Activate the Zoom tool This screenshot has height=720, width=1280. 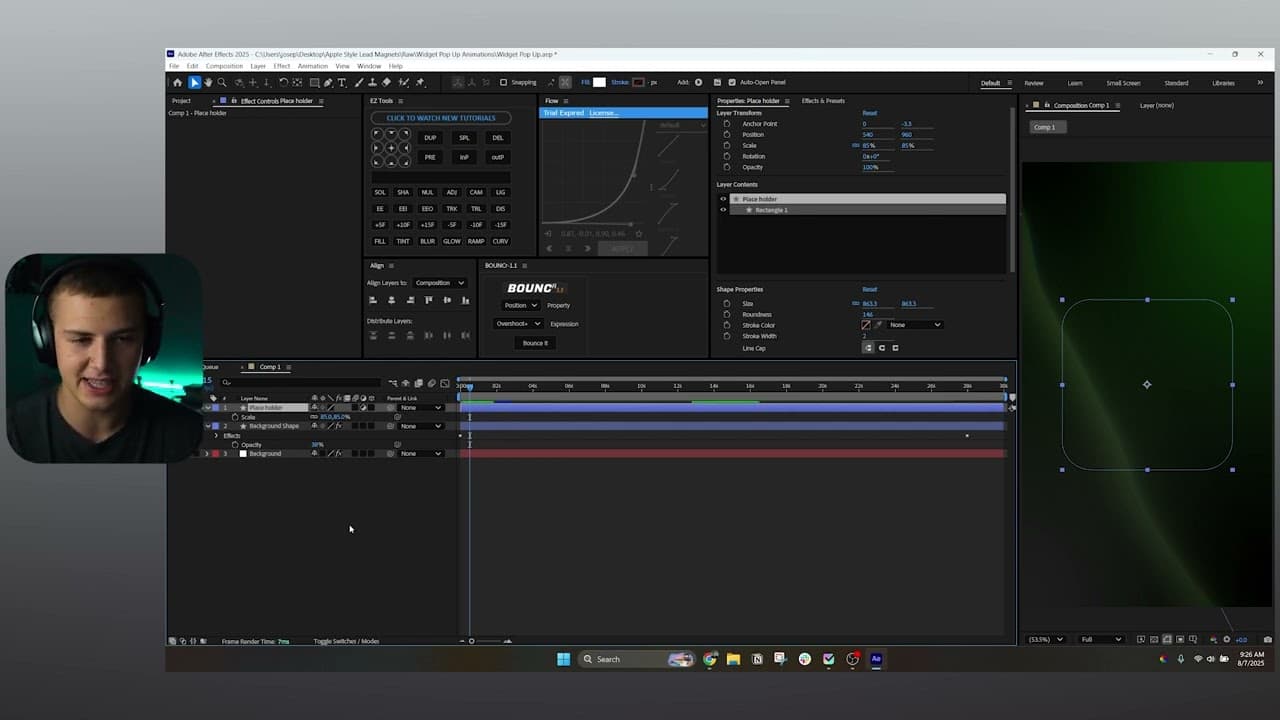pos(223,82)
